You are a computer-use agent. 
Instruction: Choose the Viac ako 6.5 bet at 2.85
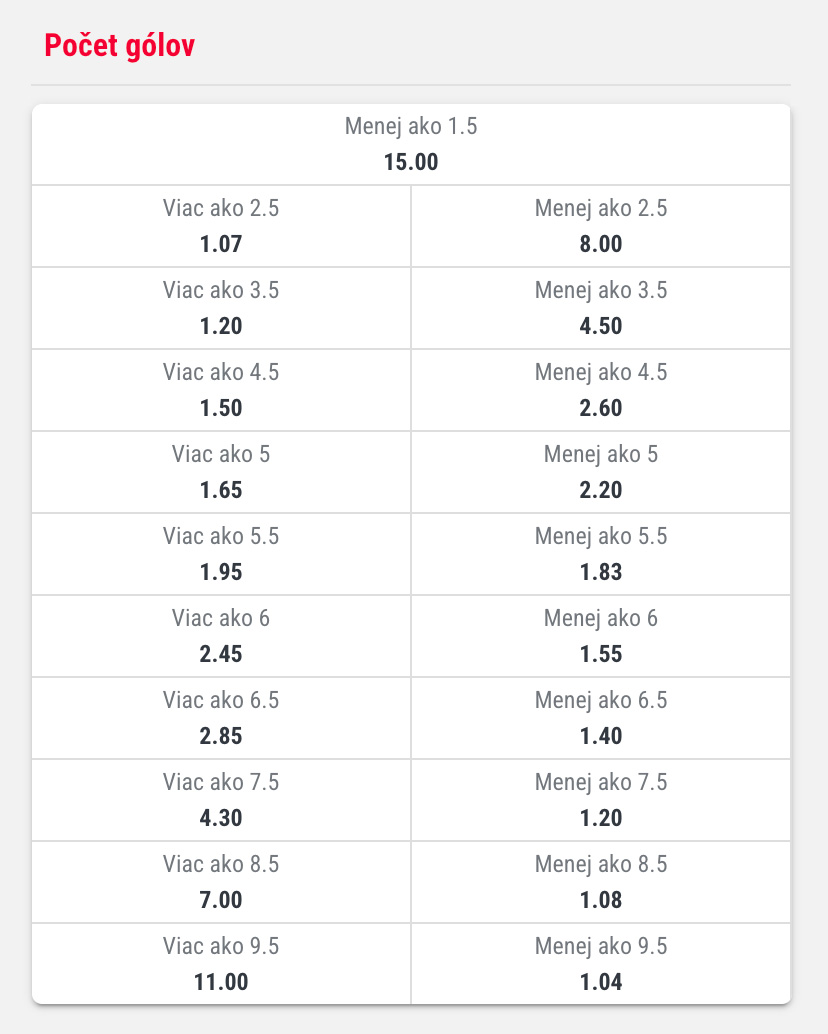[221, 718]
